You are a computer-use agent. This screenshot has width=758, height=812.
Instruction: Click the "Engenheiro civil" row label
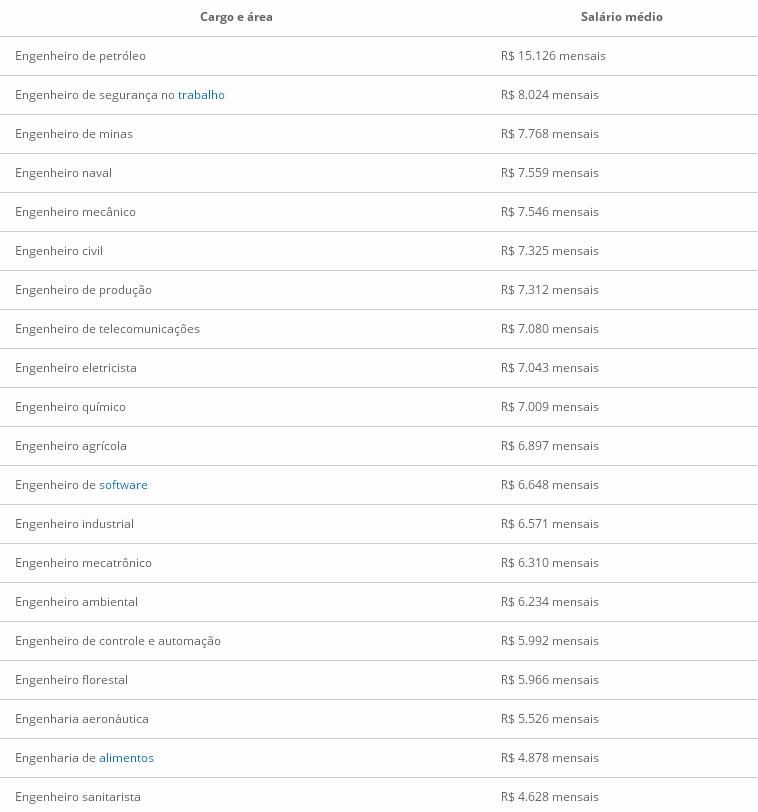[x=59, y=251]
